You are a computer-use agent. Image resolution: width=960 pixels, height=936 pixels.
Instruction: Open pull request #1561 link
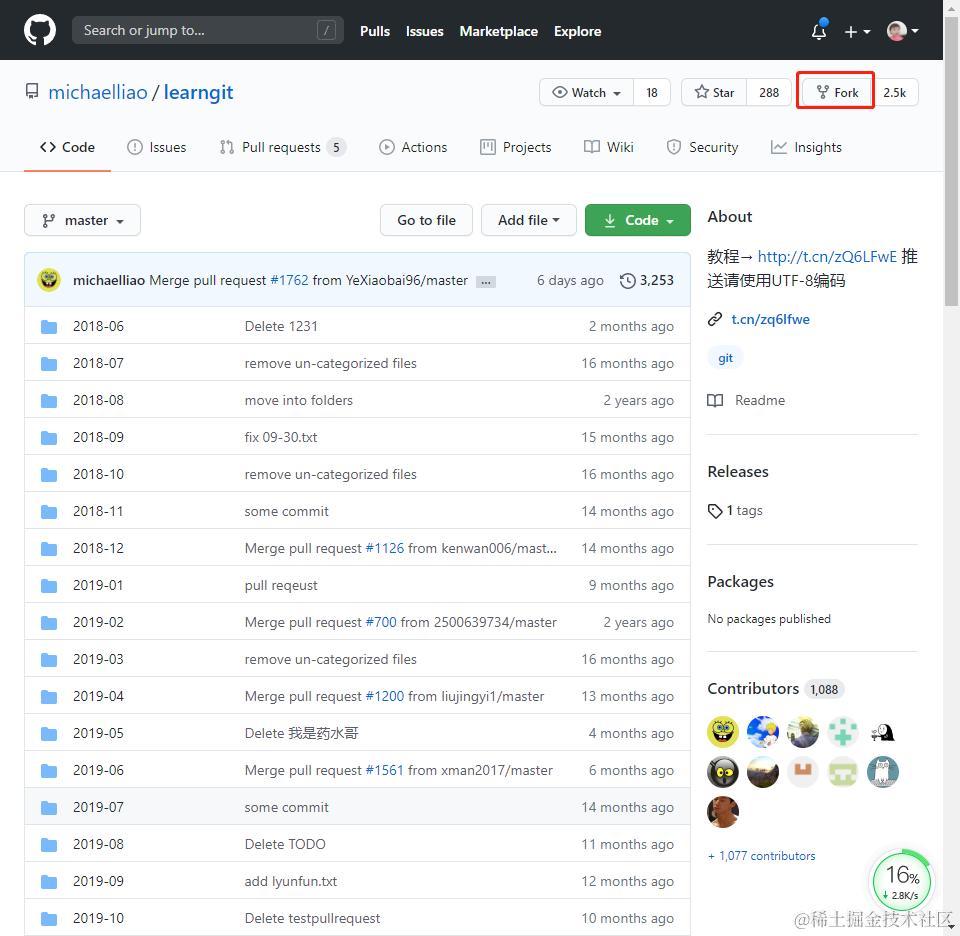point(384,771)
